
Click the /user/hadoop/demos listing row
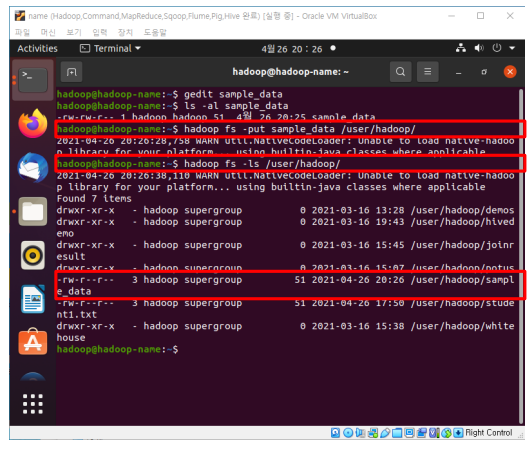pyautogui.click(x=285, y=210)
